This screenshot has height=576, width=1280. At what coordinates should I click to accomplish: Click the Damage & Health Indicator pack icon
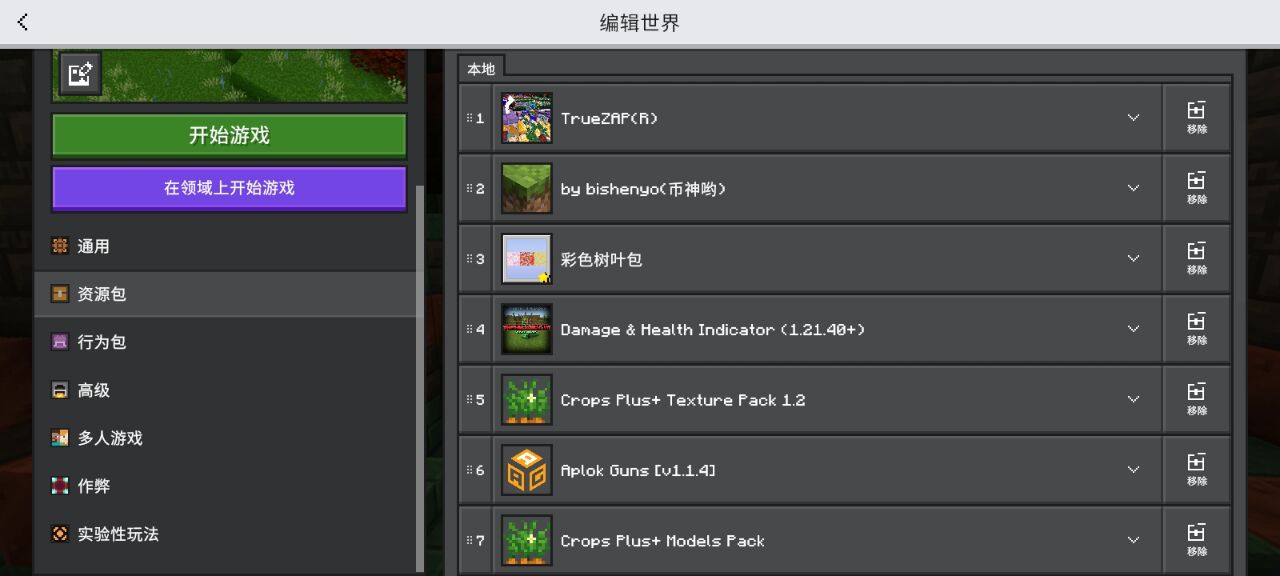point(527,329)
